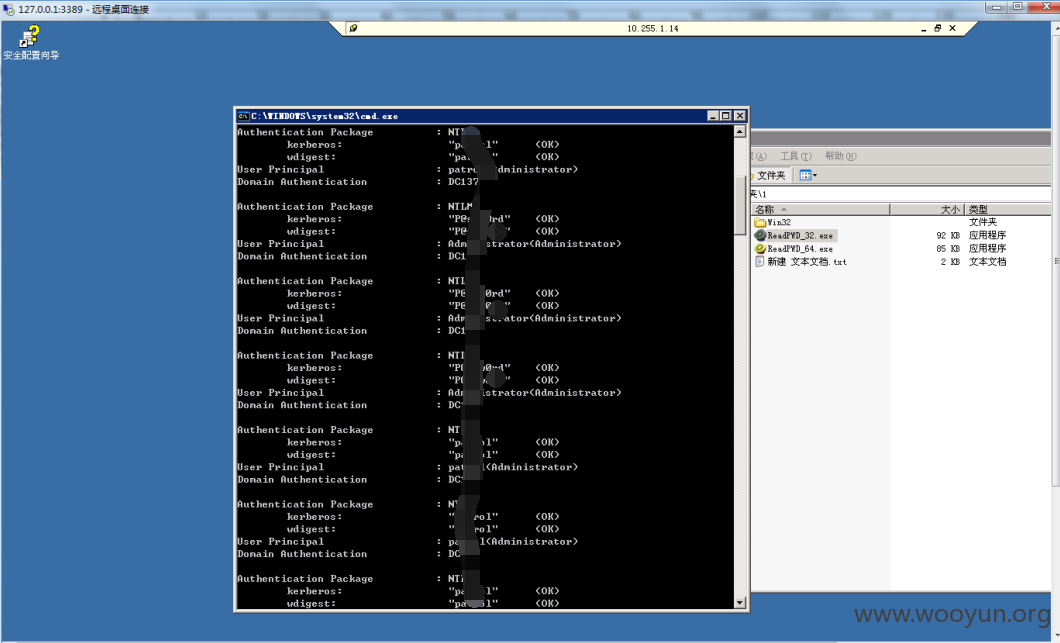Image resolution: width=1060 pixels, height=643 pixels.
Task: Click the 10.255.1.14 connection bar label
Action: click(652, 28)
